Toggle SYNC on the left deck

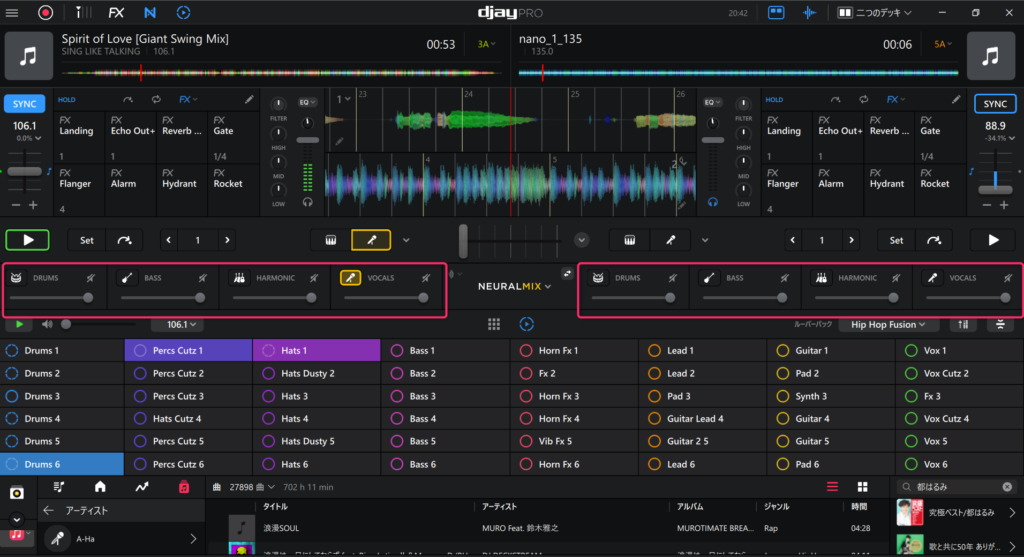point(24,104)
